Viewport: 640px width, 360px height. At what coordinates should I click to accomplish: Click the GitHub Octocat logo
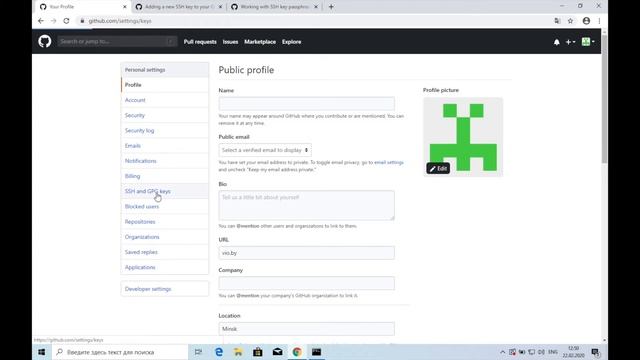(44, 41)
